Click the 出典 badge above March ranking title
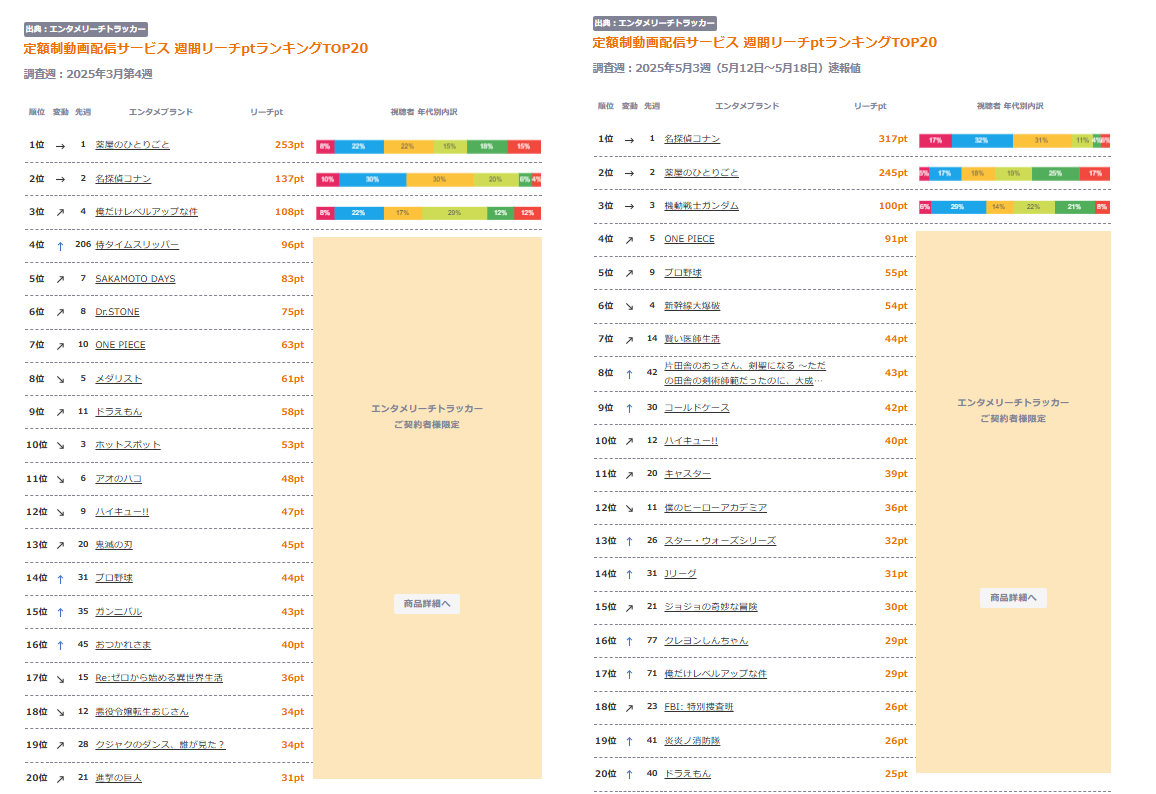Image resolution: width=1156 pixels, height=794 pixels. pos(85,30)
